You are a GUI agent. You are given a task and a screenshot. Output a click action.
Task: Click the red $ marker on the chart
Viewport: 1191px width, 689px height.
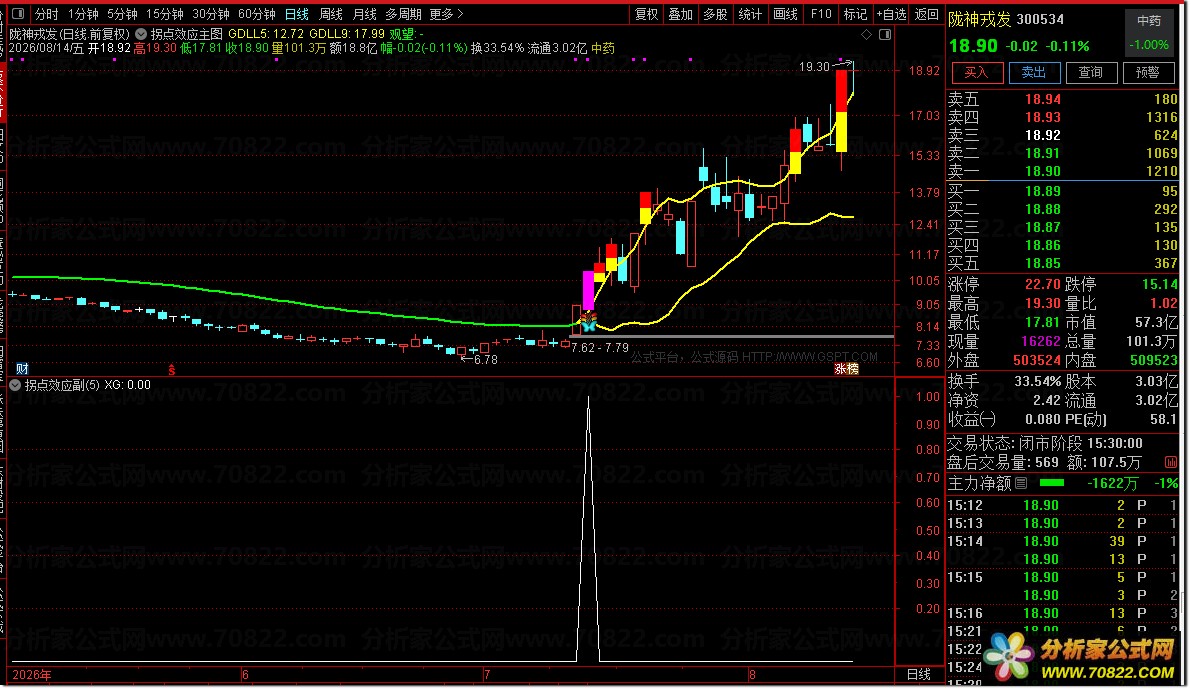pos(172,370)
